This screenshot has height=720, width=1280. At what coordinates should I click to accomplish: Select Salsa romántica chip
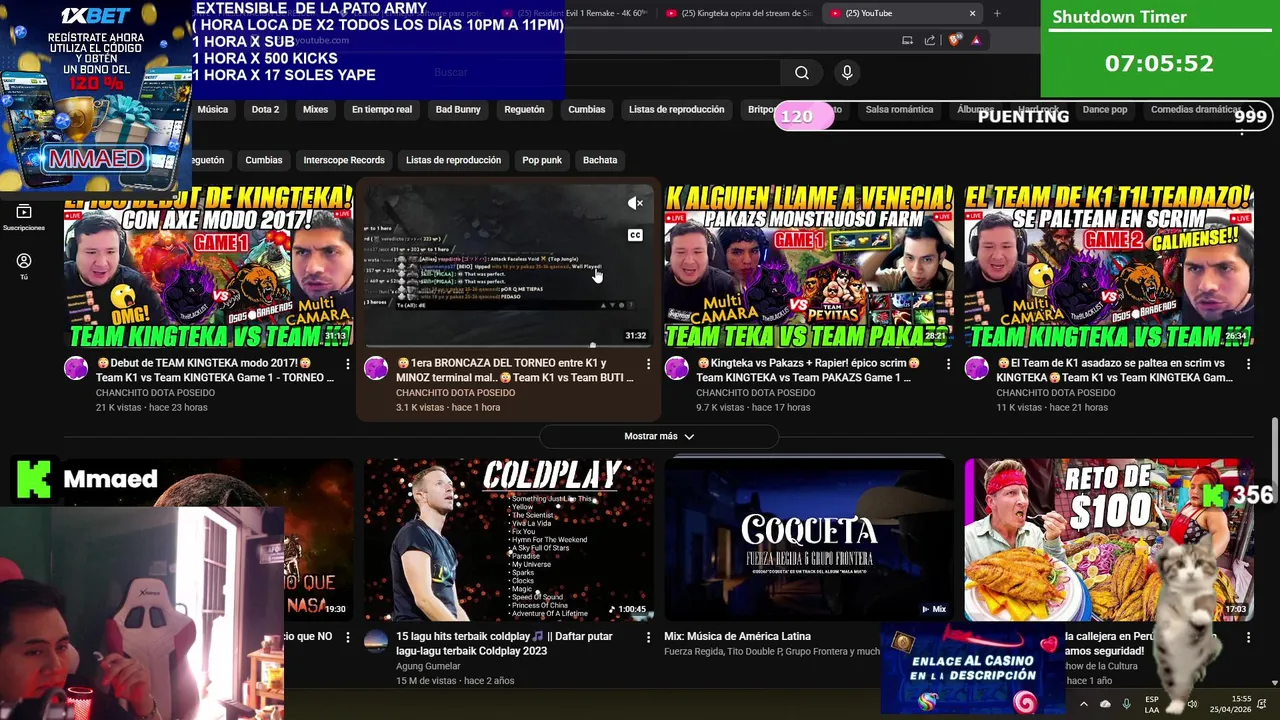[899, 109]
